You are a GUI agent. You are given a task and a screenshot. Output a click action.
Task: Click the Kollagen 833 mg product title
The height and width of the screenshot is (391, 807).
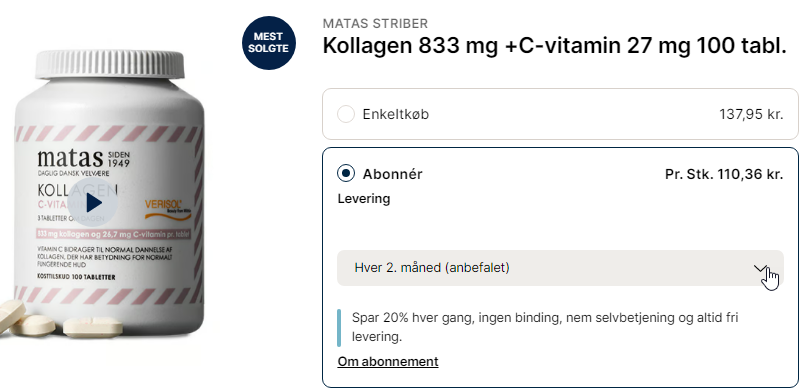554,47
